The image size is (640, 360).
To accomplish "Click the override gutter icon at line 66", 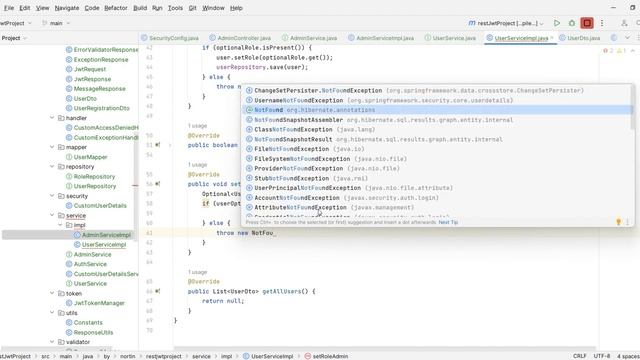I will click(158, 291).
